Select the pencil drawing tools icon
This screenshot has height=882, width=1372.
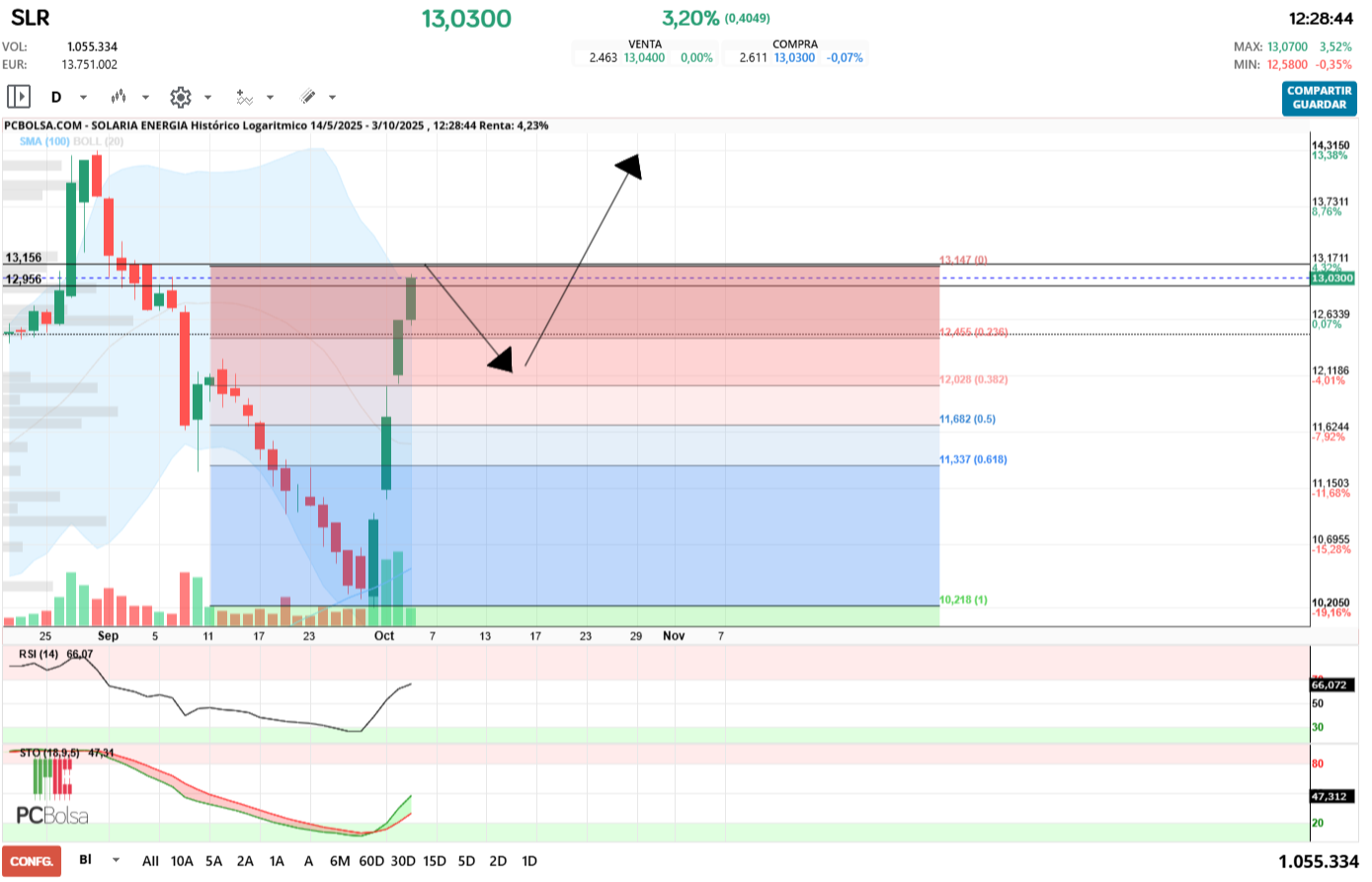click(307, 97)
